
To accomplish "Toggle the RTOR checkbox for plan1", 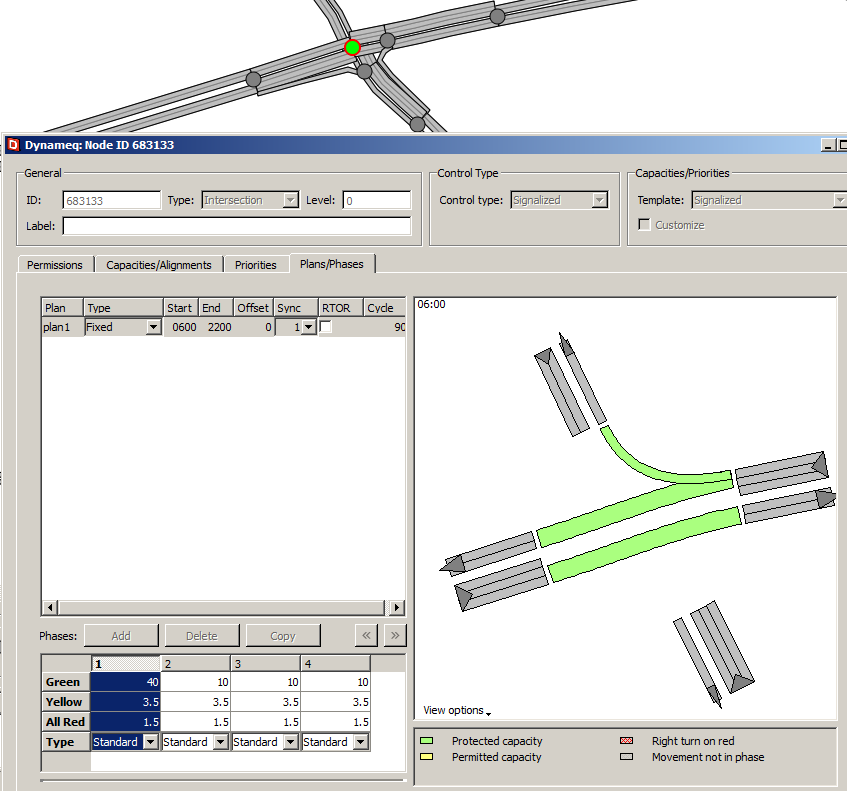I will coord(326,327).
